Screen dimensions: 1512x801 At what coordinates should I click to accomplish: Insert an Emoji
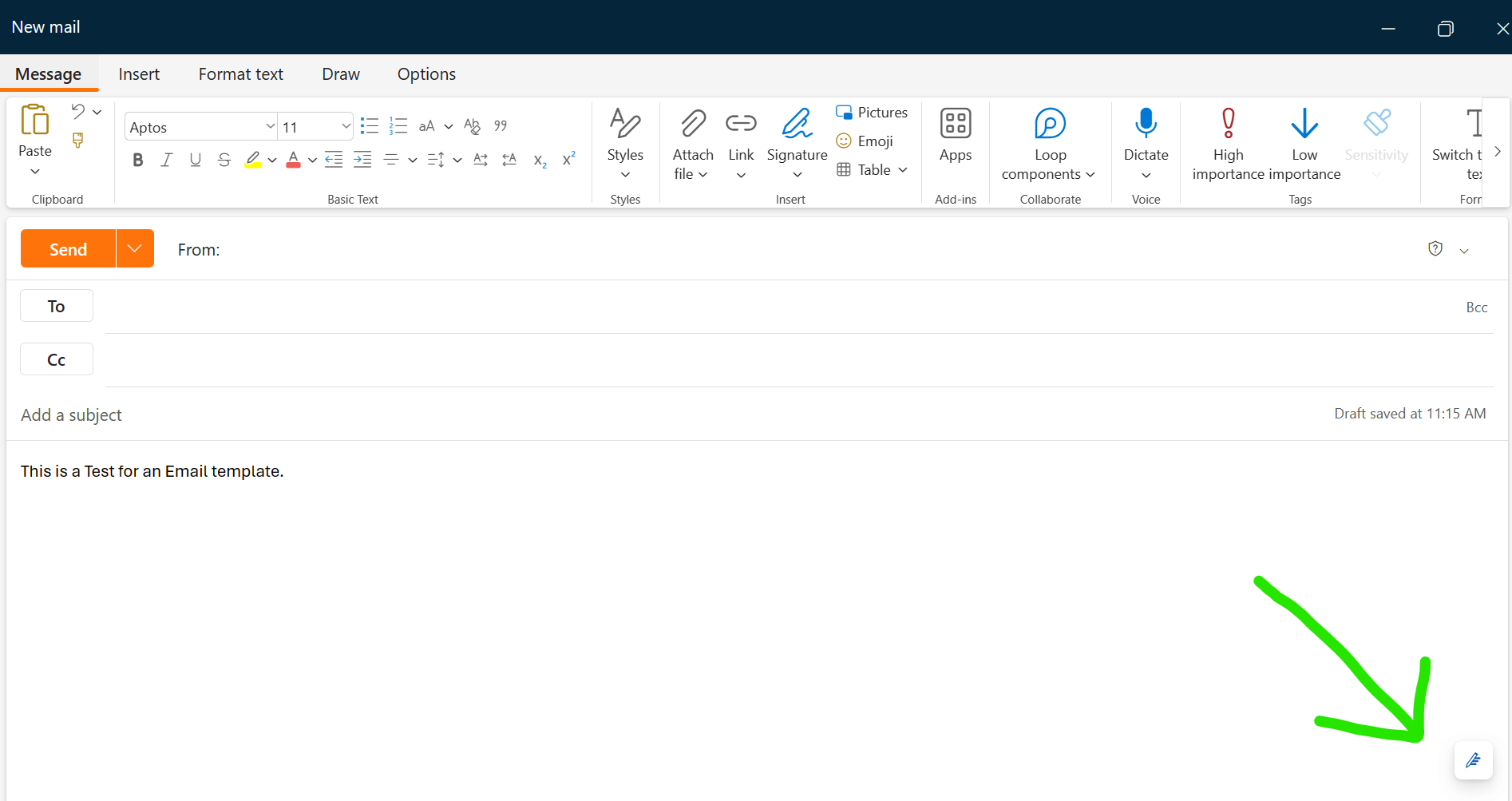pos(865,141)
